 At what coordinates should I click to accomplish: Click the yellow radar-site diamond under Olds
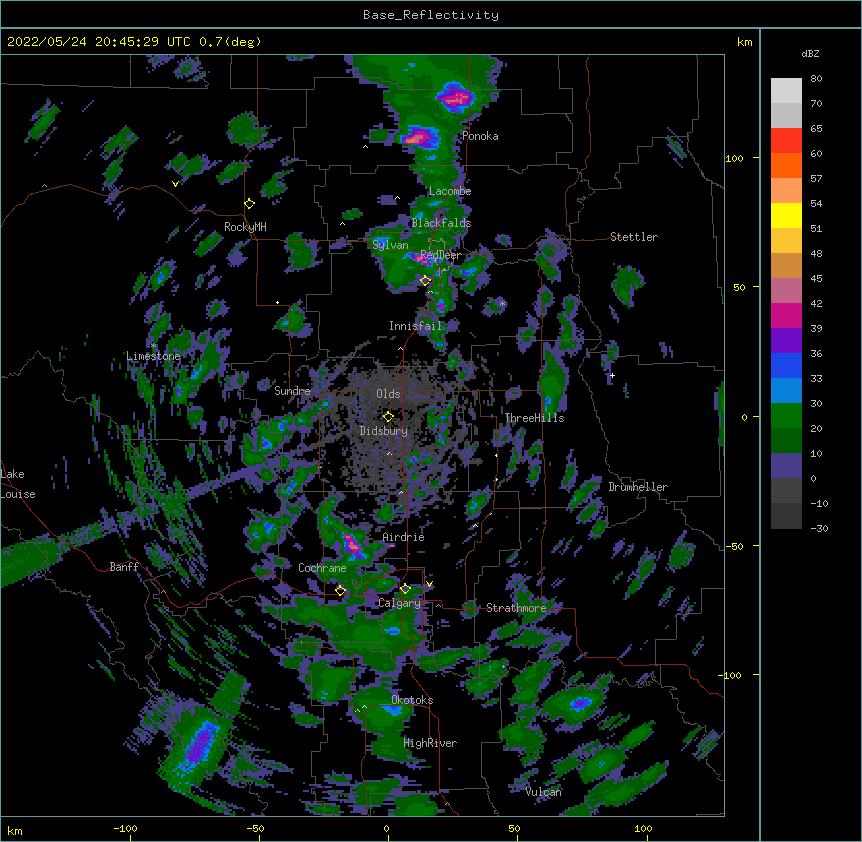click(x=388, y=417)
